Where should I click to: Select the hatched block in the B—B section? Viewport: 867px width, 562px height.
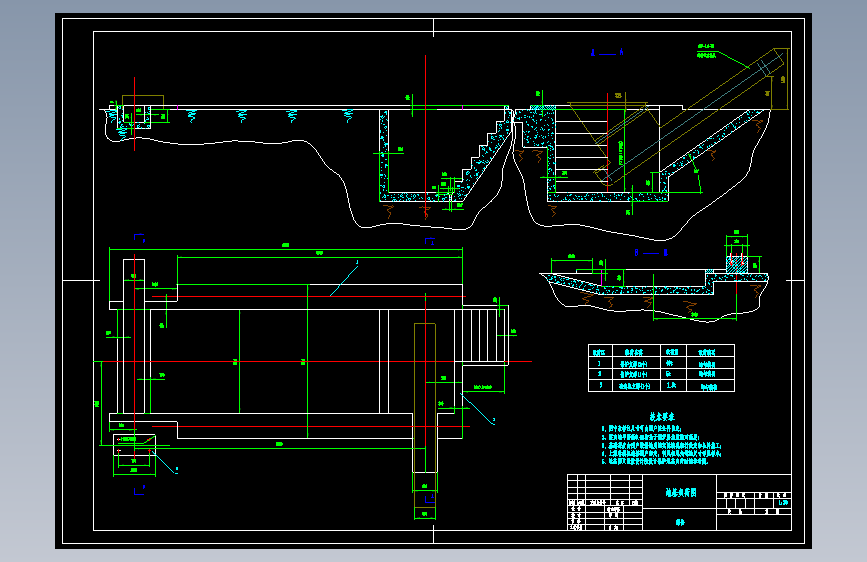tap(737, 264)
